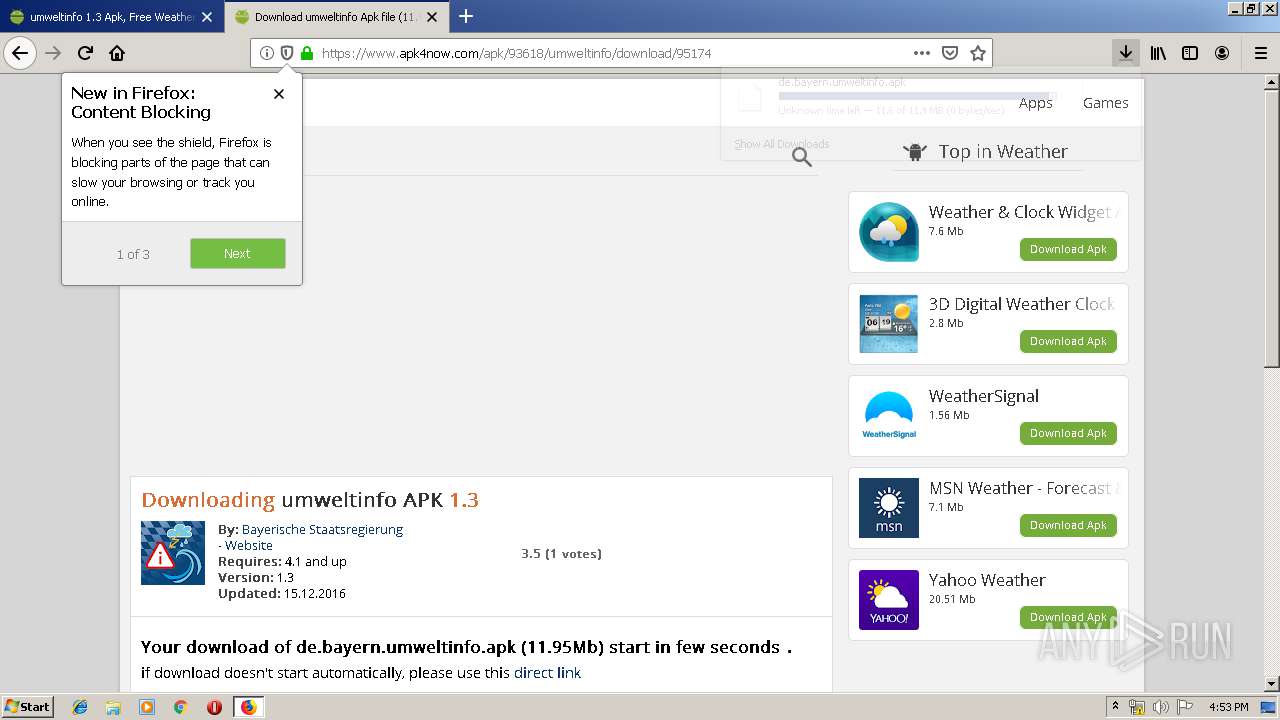Show site information icon in address bar
This screenshot has width=1280, height=720.
267,53
